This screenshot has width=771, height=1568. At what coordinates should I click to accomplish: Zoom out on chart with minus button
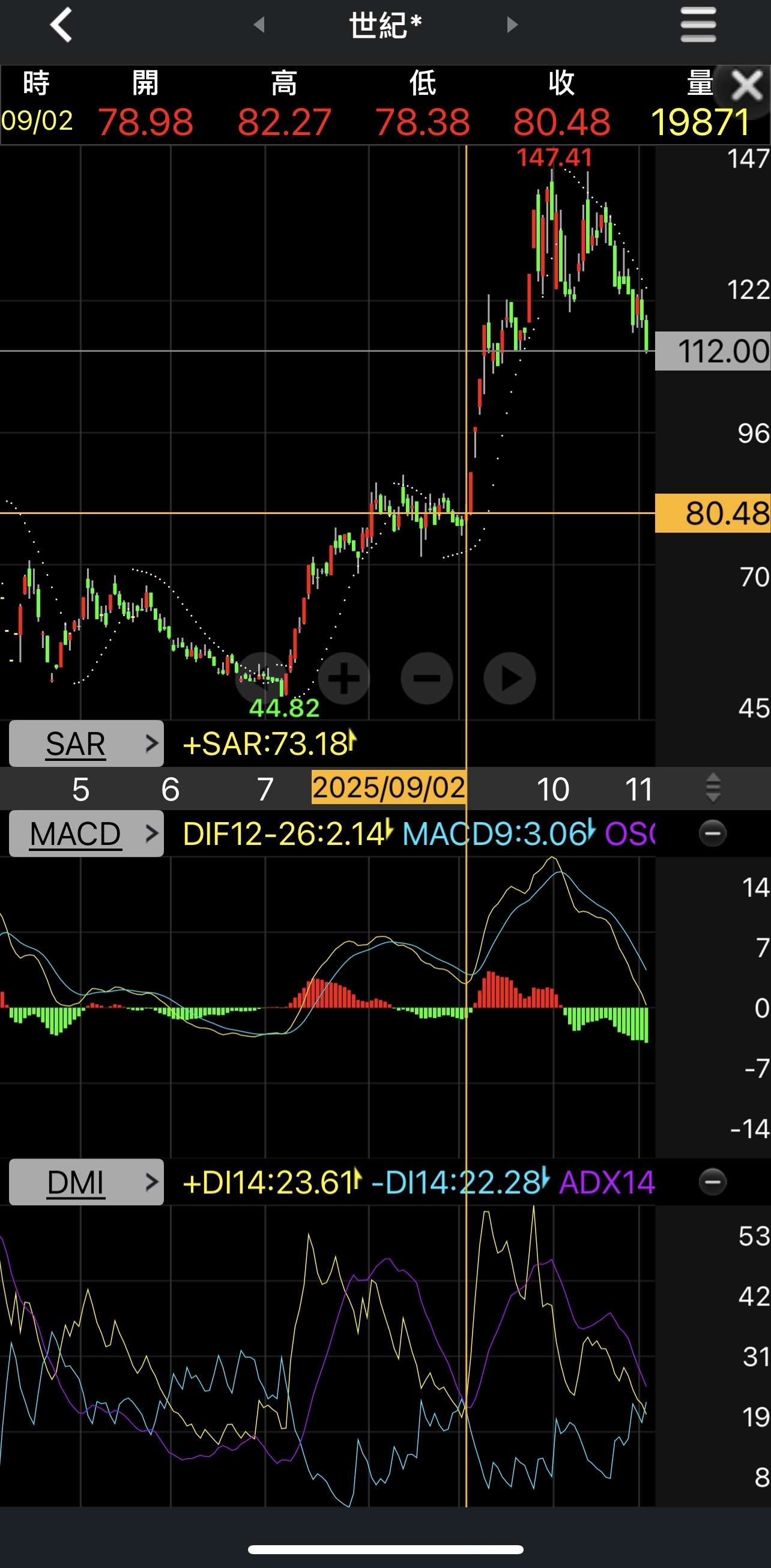click(x=426, y=678)
